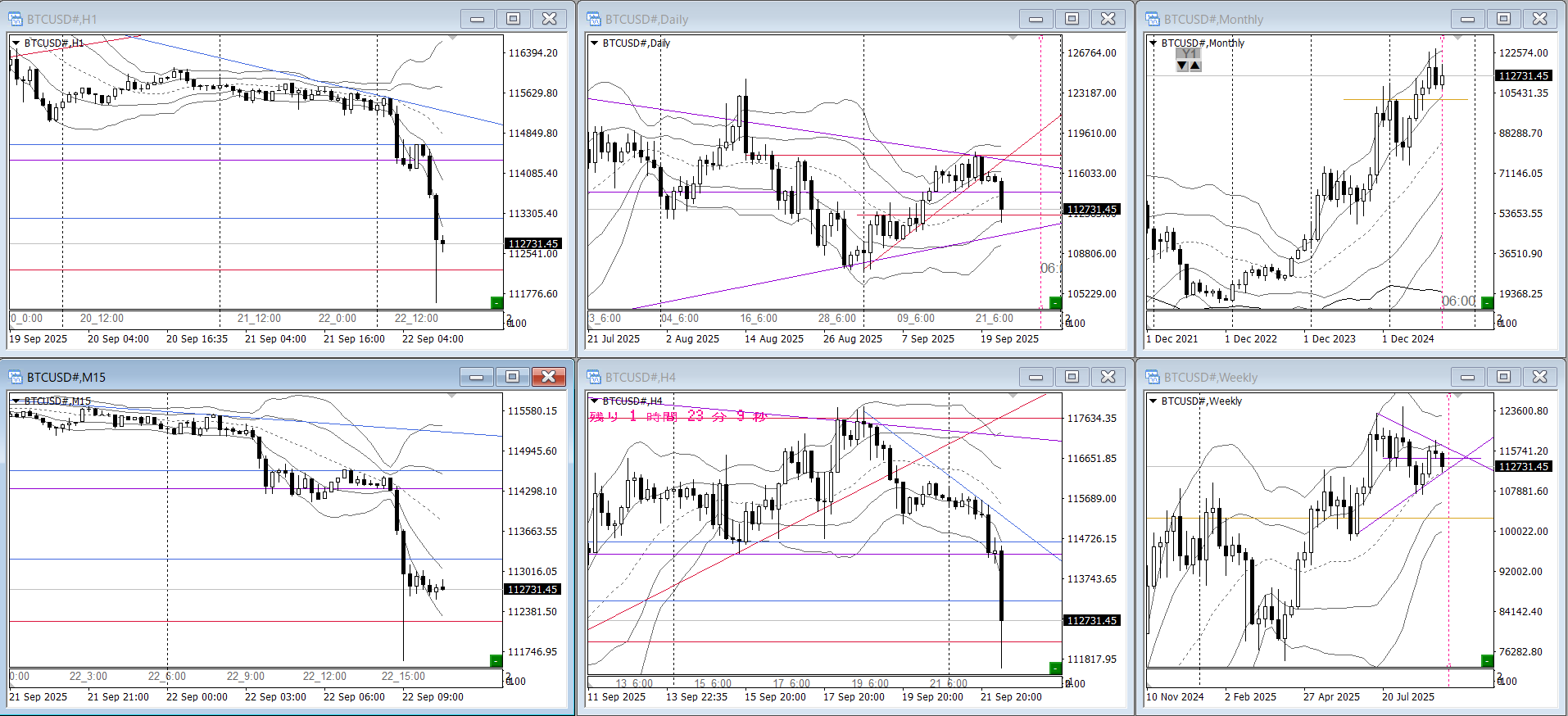Screen dimensions: 1568x716
Task: Click the chart shift marker atop H1 chart
Action: pyautogui.click(x=453, y=38)
